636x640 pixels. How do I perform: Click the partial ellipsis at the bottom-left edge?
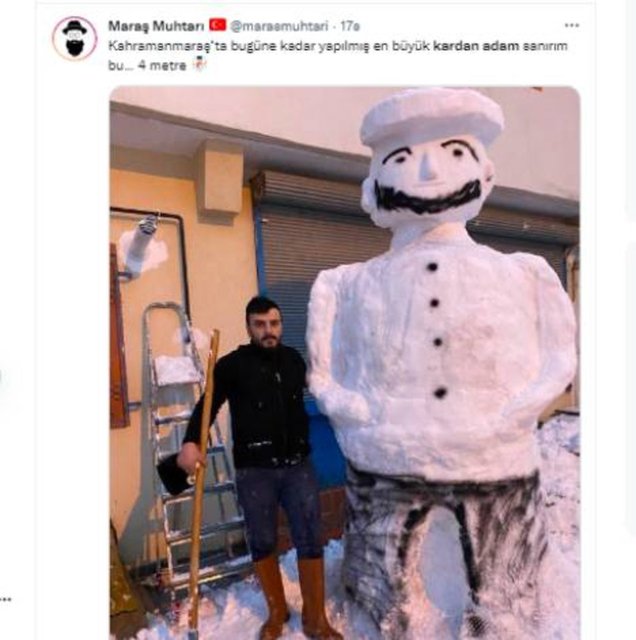click(5, 599)
